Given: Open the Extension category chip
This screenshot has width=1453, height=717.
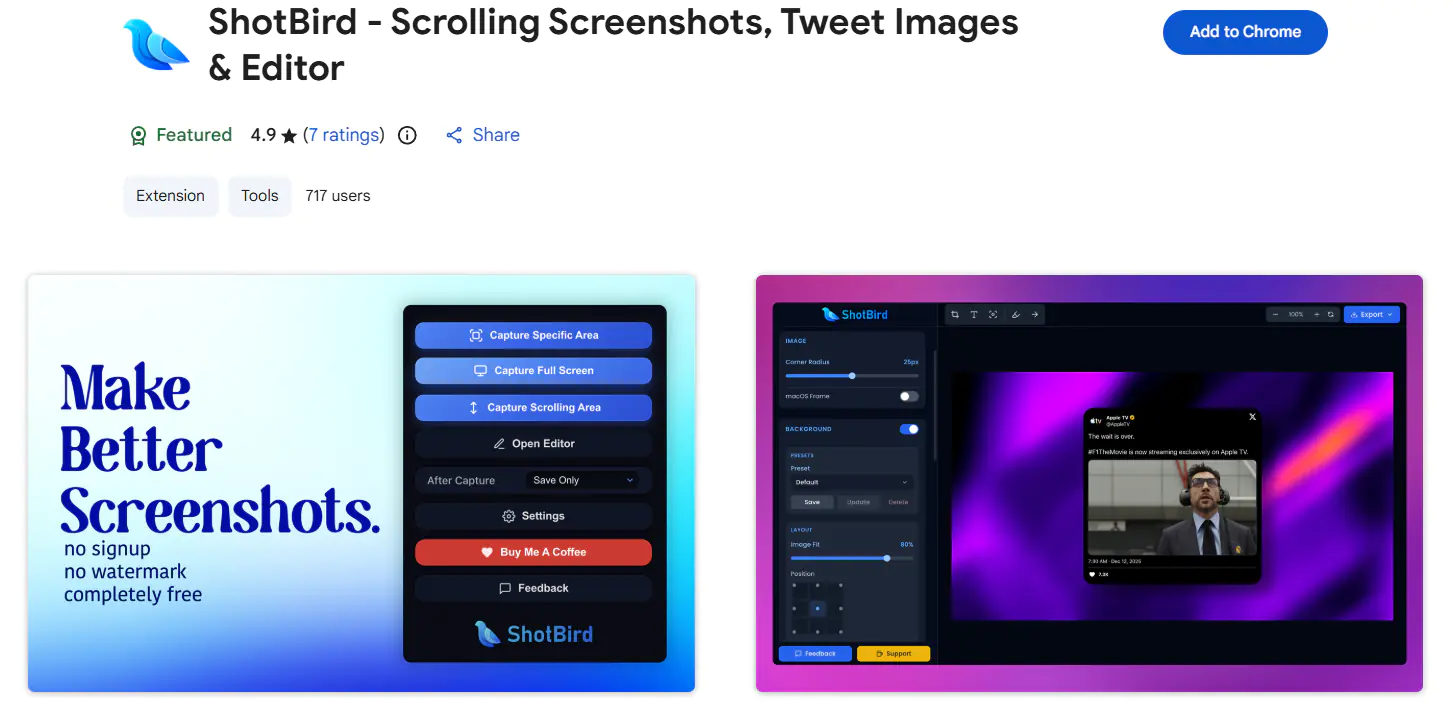Looking at the screenshot, I should 171,196.
